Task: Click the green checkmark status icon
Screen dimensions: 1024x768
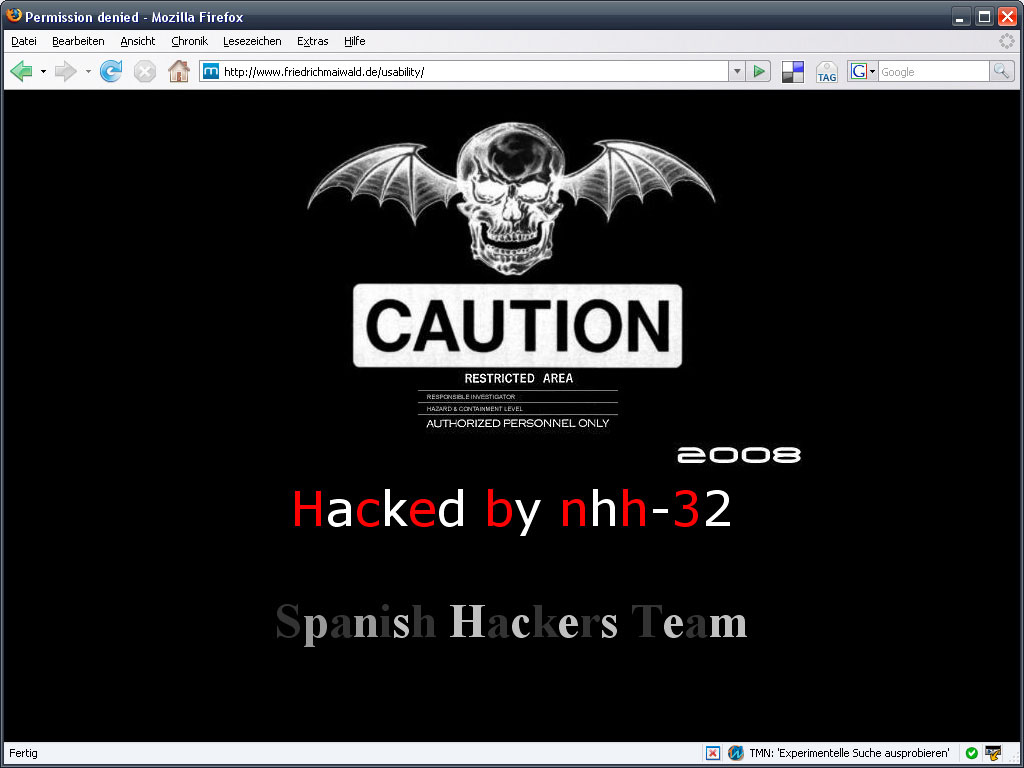Action: coord(972,753)
